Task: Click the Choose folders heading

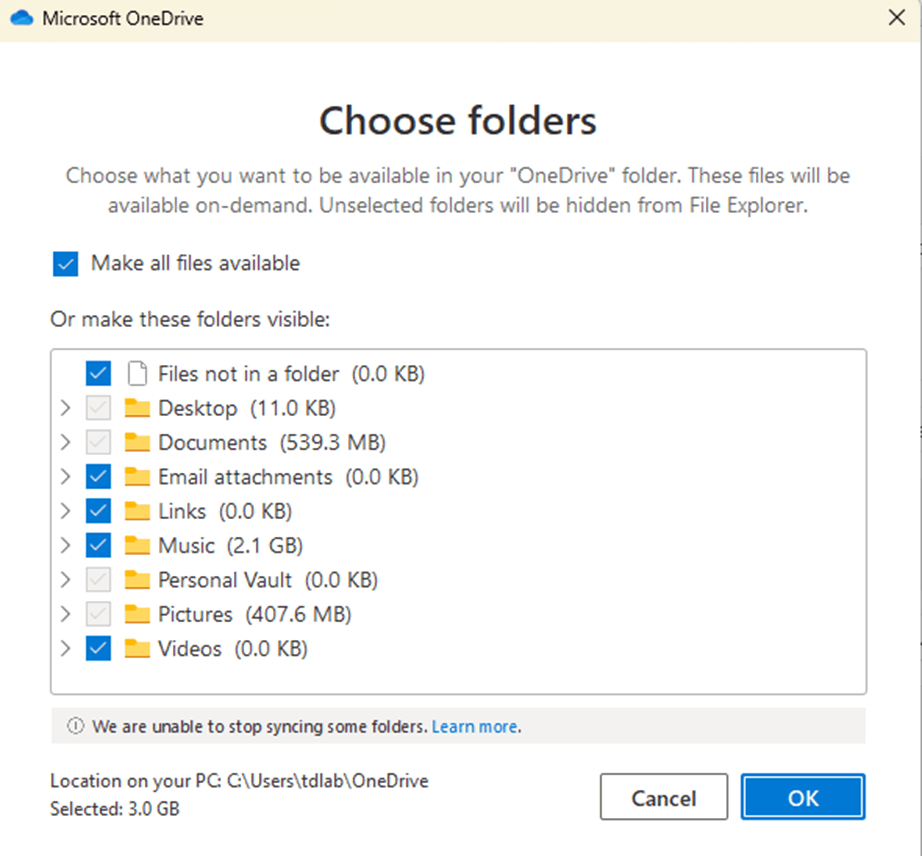Action: pyautogui.click(x=458, y=121)
